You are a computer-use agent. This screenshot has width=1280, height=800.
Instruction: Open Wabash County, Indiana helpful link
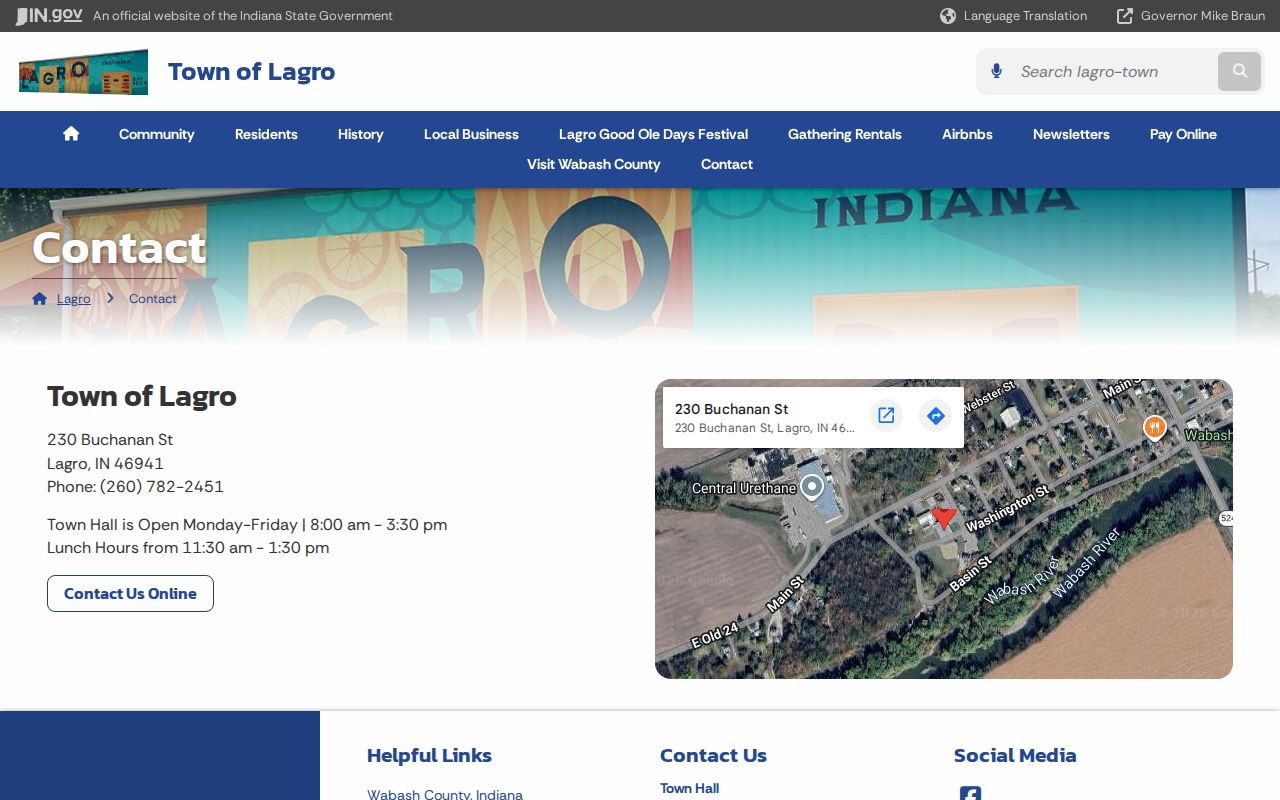[445, 794]
